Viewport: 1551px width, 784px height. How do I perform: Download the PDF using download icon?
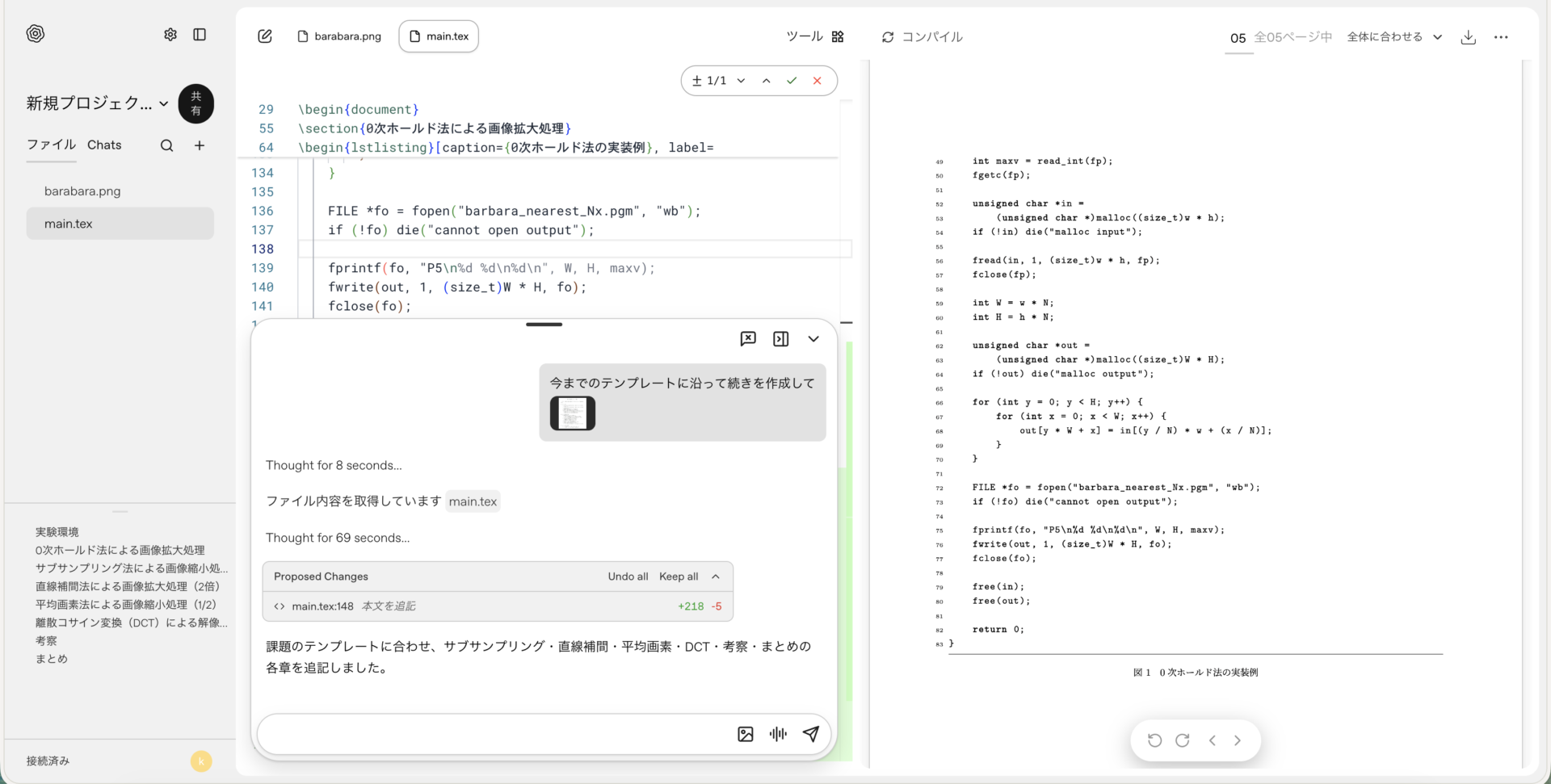coord(1469,37)
